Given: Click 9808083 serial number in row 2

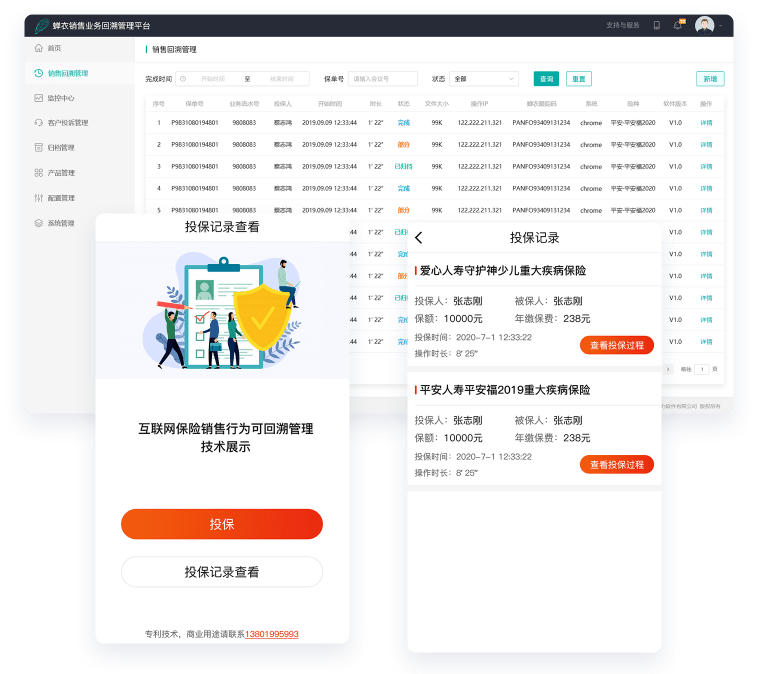Looking at the screenshot, I should (x=244, y=145).
